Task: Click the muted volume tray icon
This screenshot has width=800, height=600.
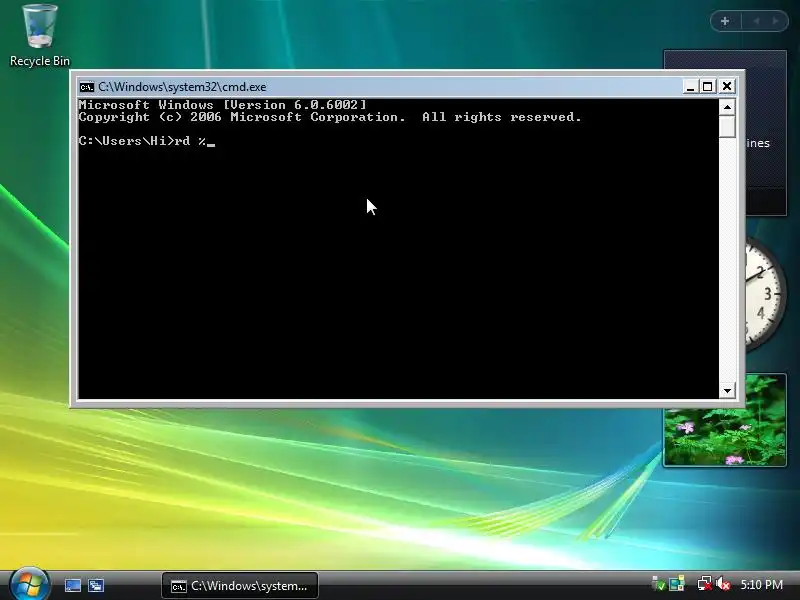Action: click(723, 584)
